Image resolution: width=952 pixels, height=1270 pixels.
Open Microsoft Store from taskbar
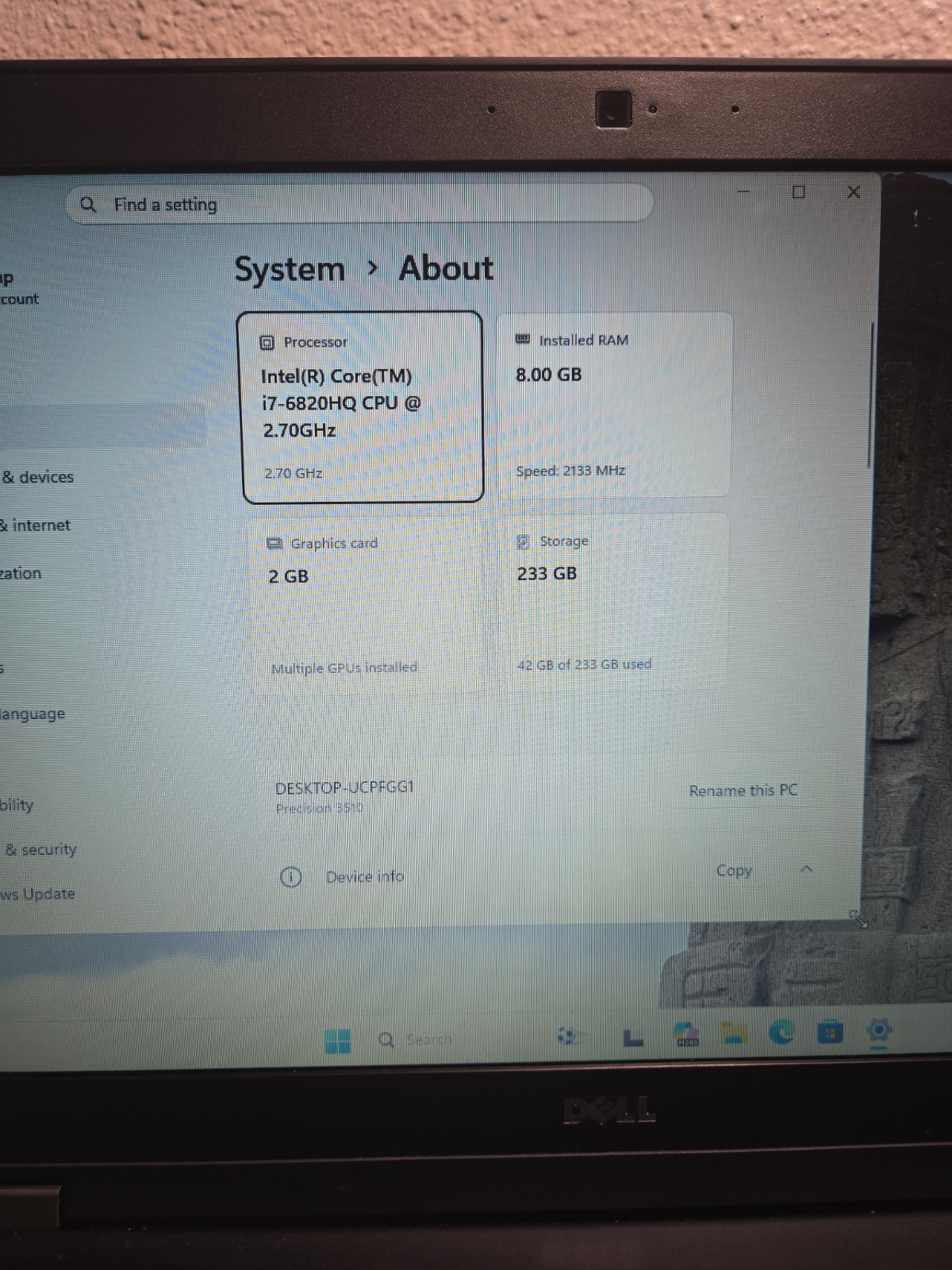click(x=830, y=1032)
